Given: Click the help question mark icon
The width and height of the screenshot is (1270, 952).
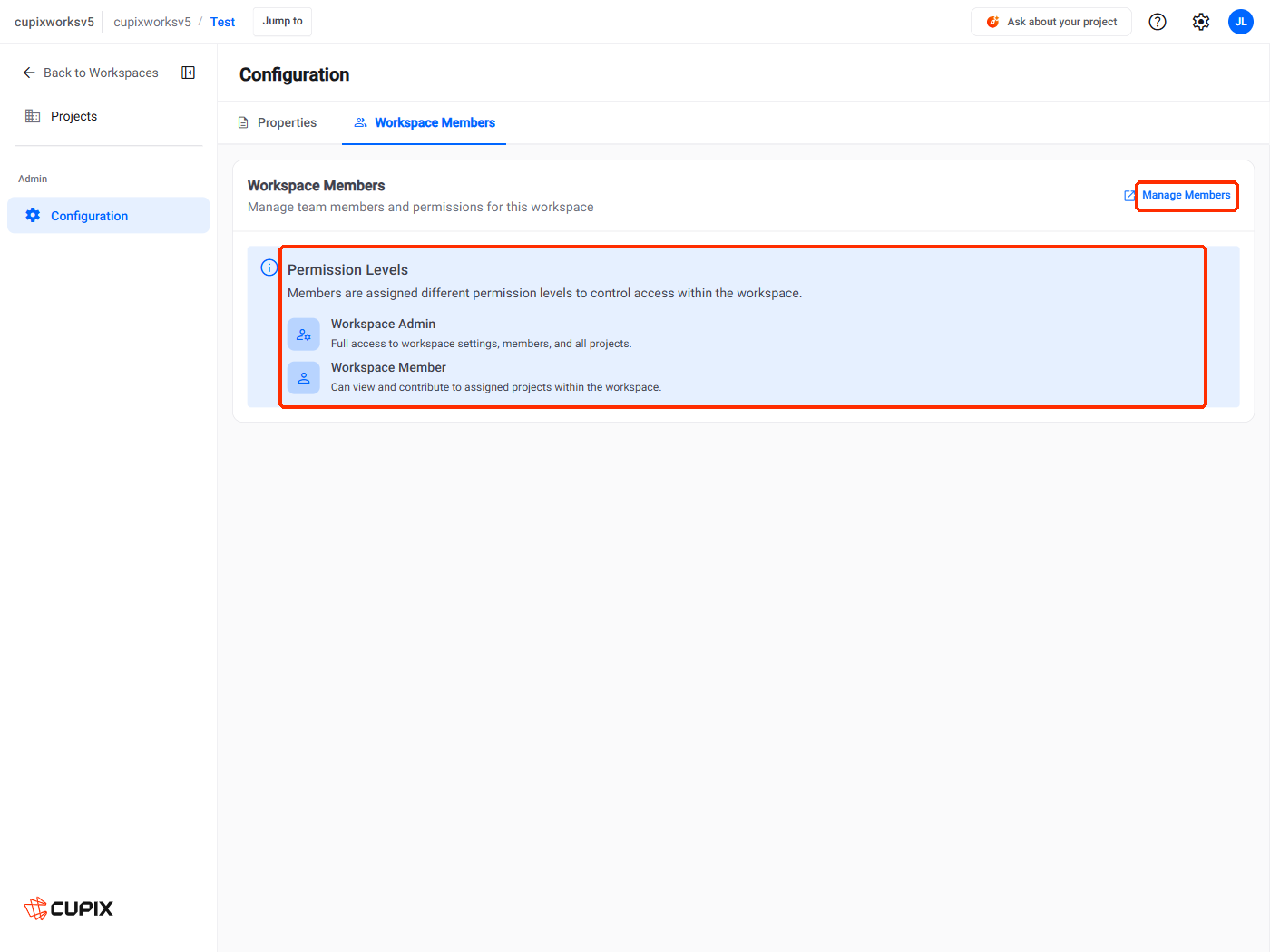Looking at the screenshot, I should [x=1158, y=22].
